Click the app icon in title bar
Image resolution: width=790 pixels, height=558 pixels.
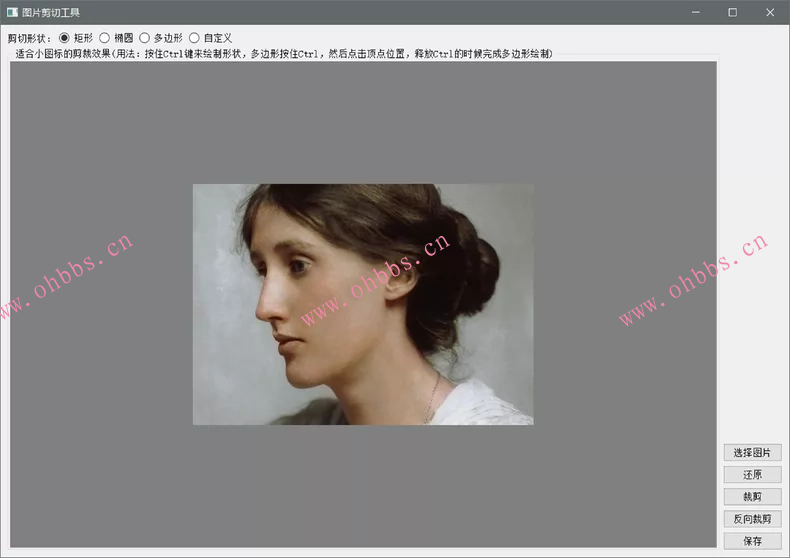(13, 12)
